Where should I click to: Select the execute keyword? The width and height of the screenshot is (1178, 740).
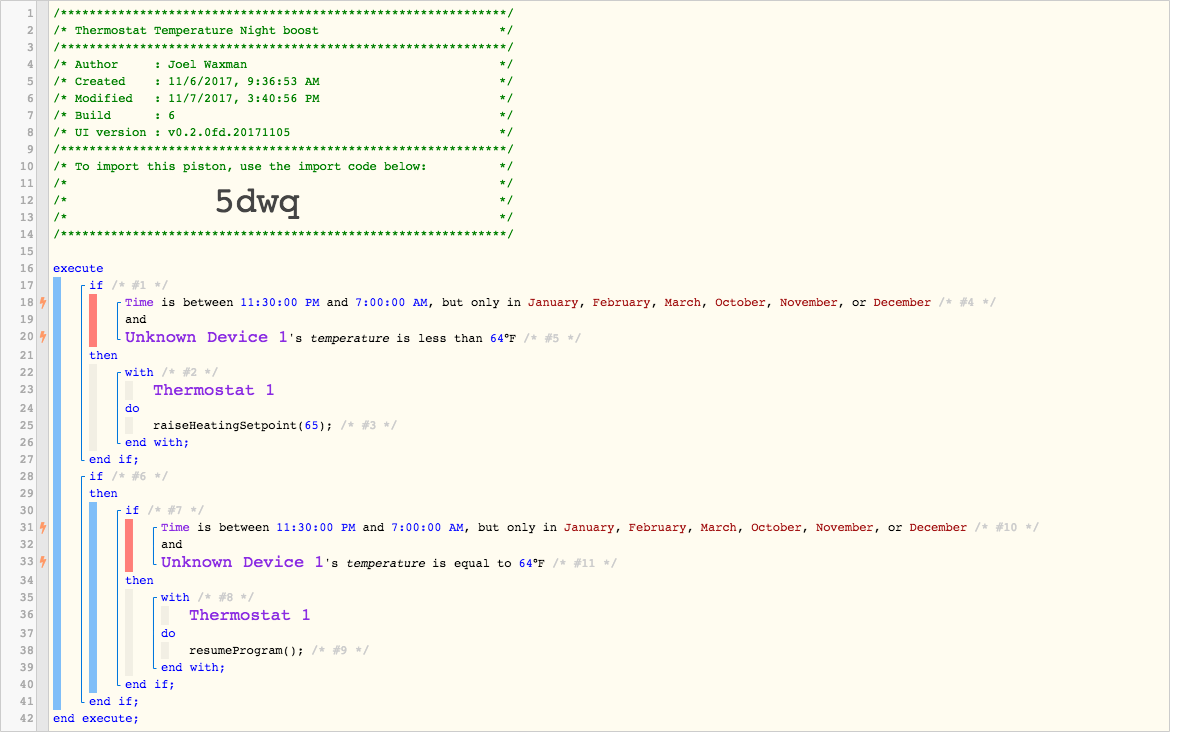coord(78,268)
